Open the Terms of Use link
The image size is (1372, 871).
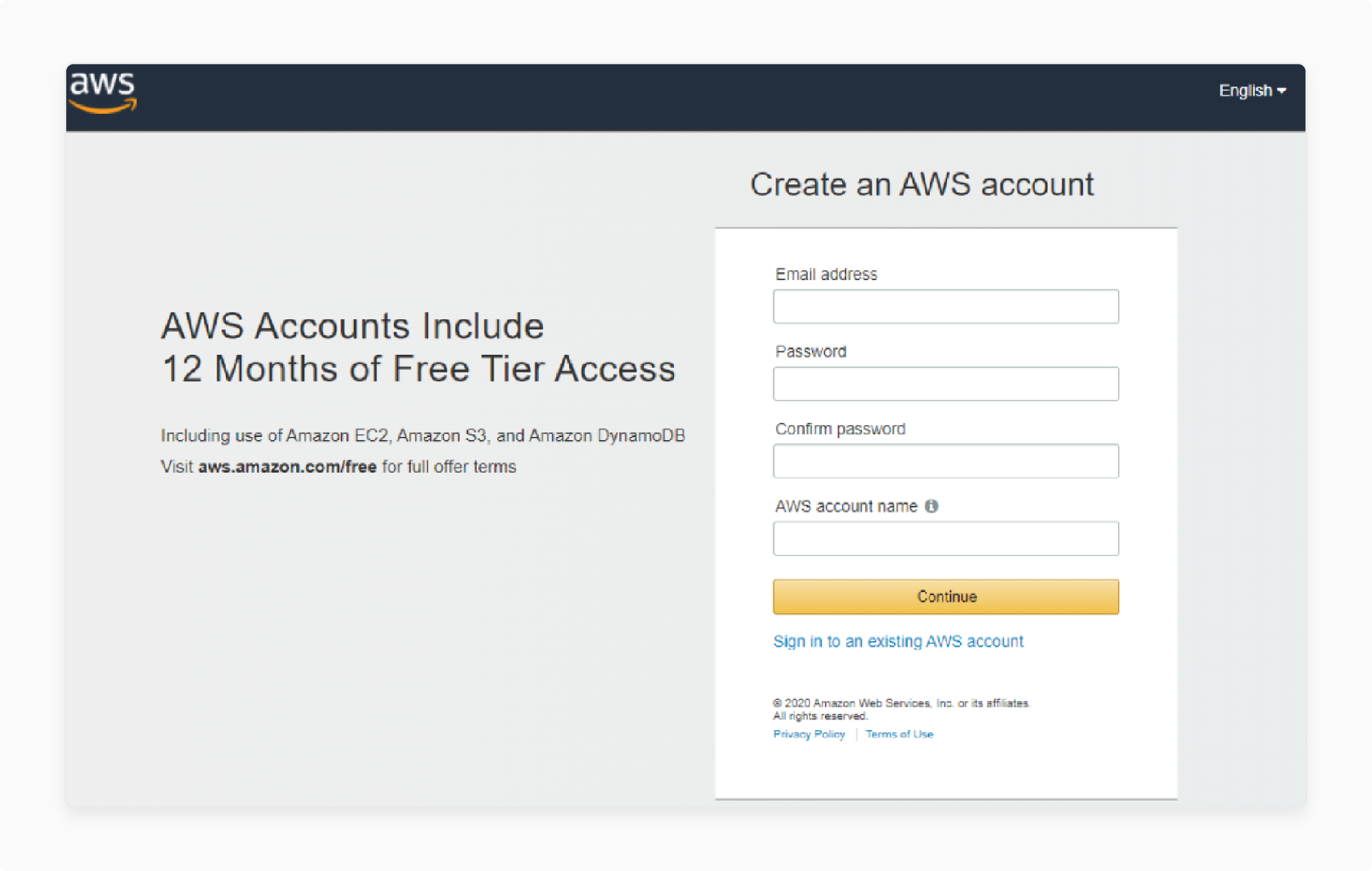coord(900,734)
